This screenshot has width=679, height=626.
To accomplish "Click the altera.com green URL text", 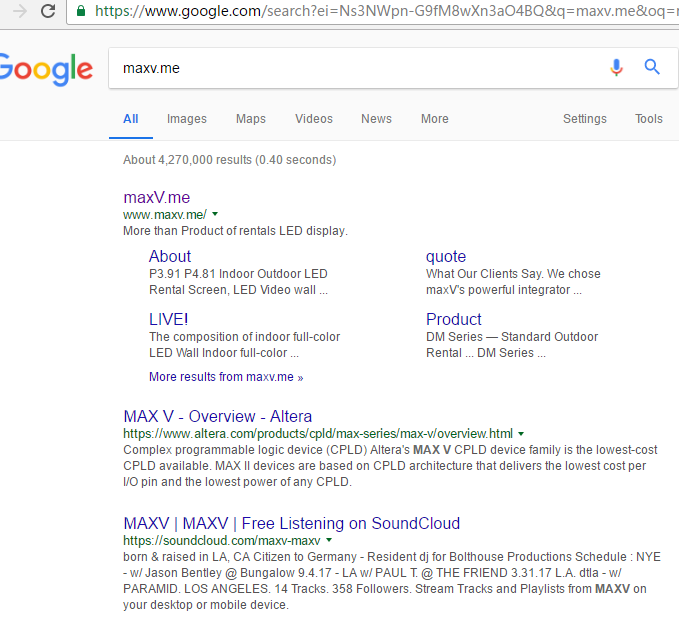I will coord(318,433).
